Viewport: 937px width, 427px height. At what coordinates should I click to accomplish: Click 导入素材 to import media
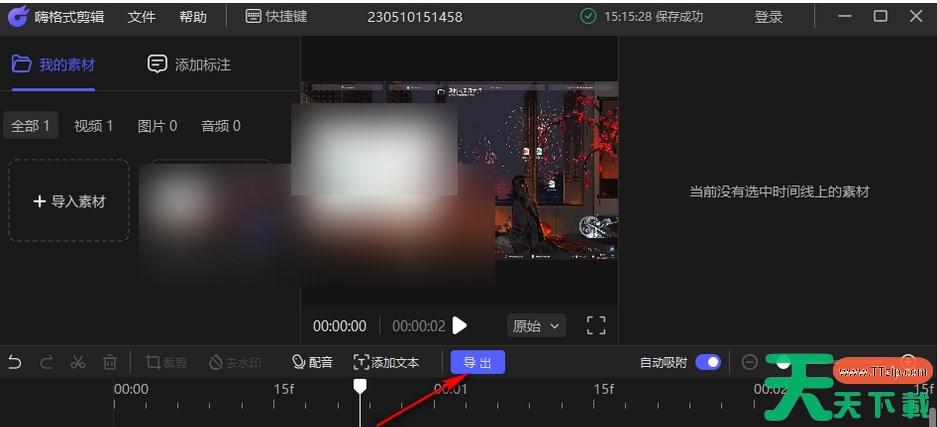[69, 201]
